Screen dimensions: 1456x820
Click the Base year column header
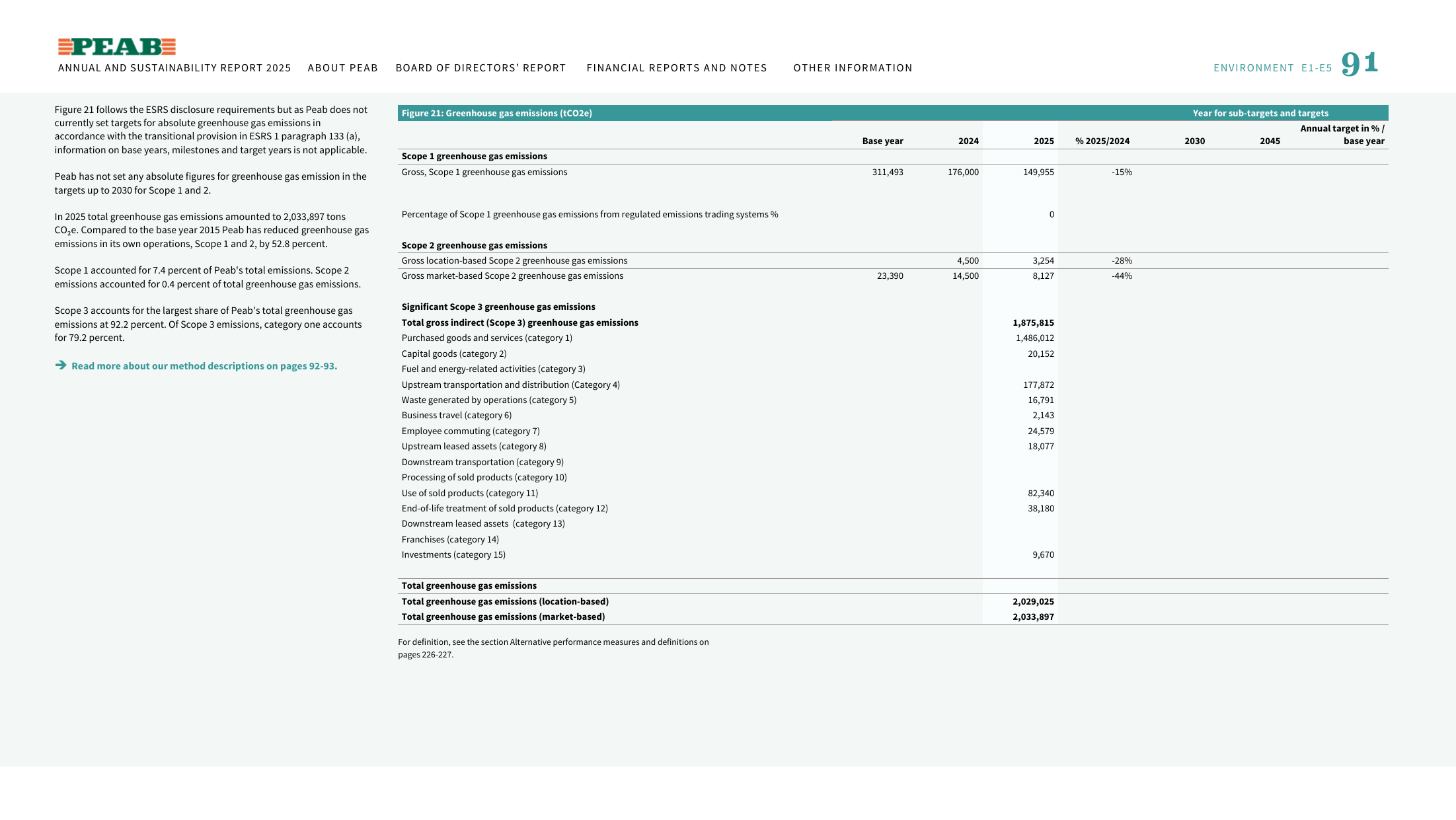(882, 141)
